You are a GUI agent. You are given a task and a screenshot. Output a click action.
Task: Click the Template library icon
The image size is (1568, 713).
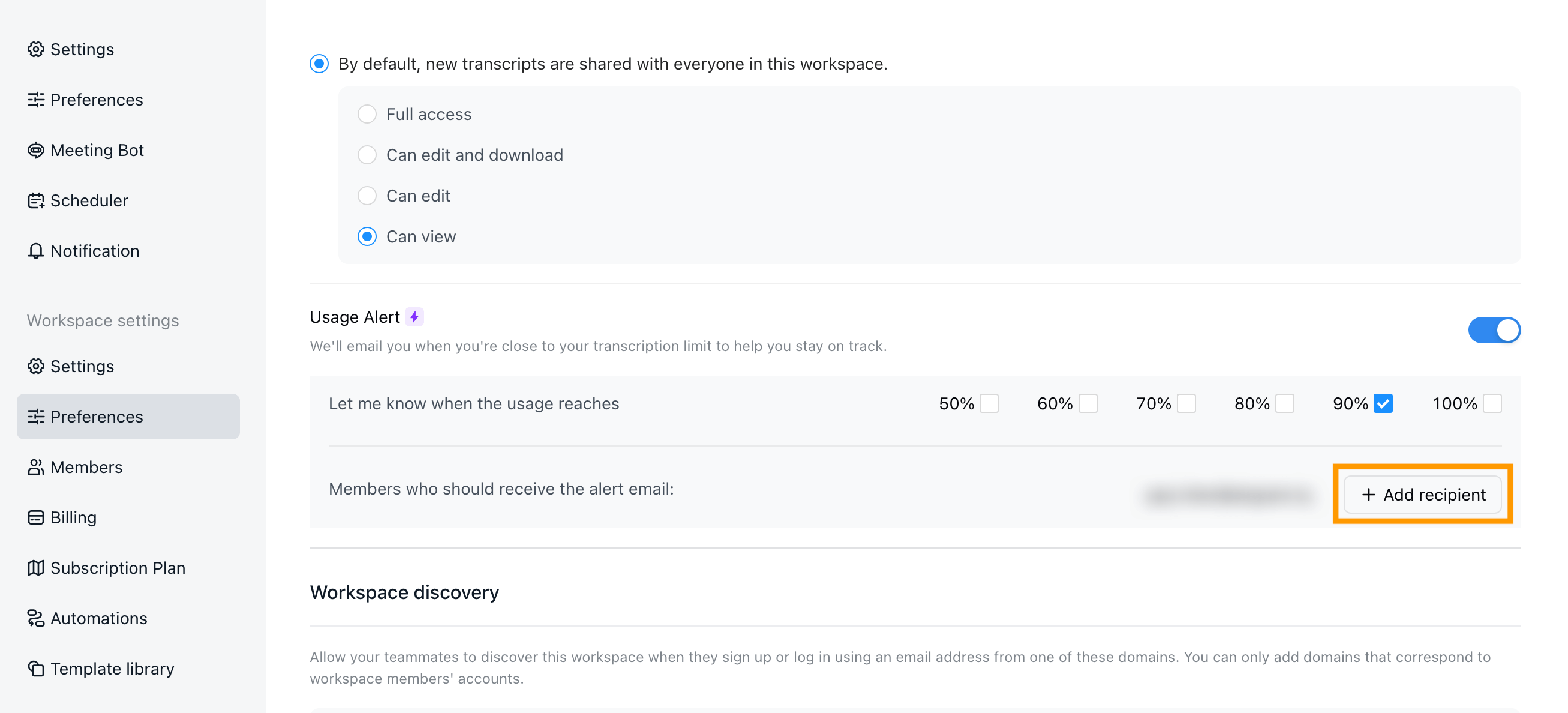point(36,669)
